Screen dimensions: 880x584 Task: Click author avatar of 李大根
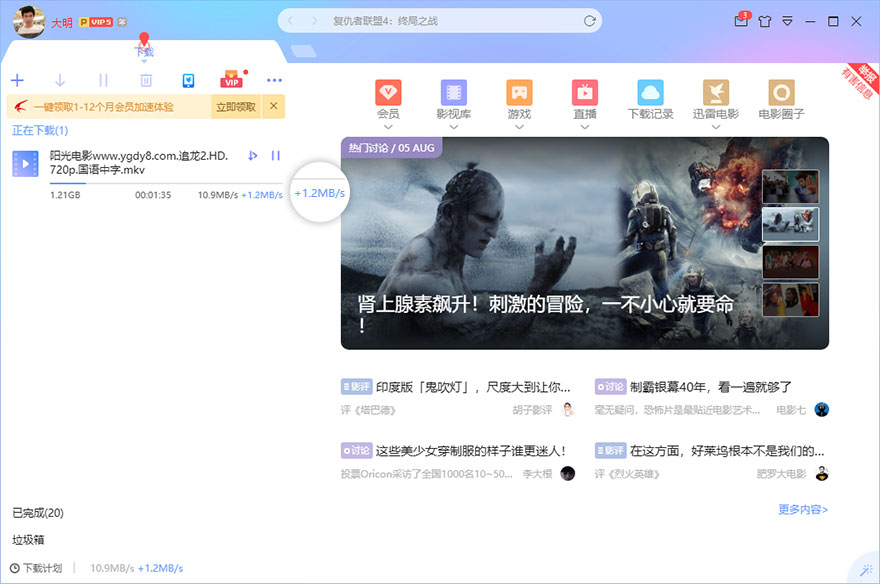(x=568, y=474)
